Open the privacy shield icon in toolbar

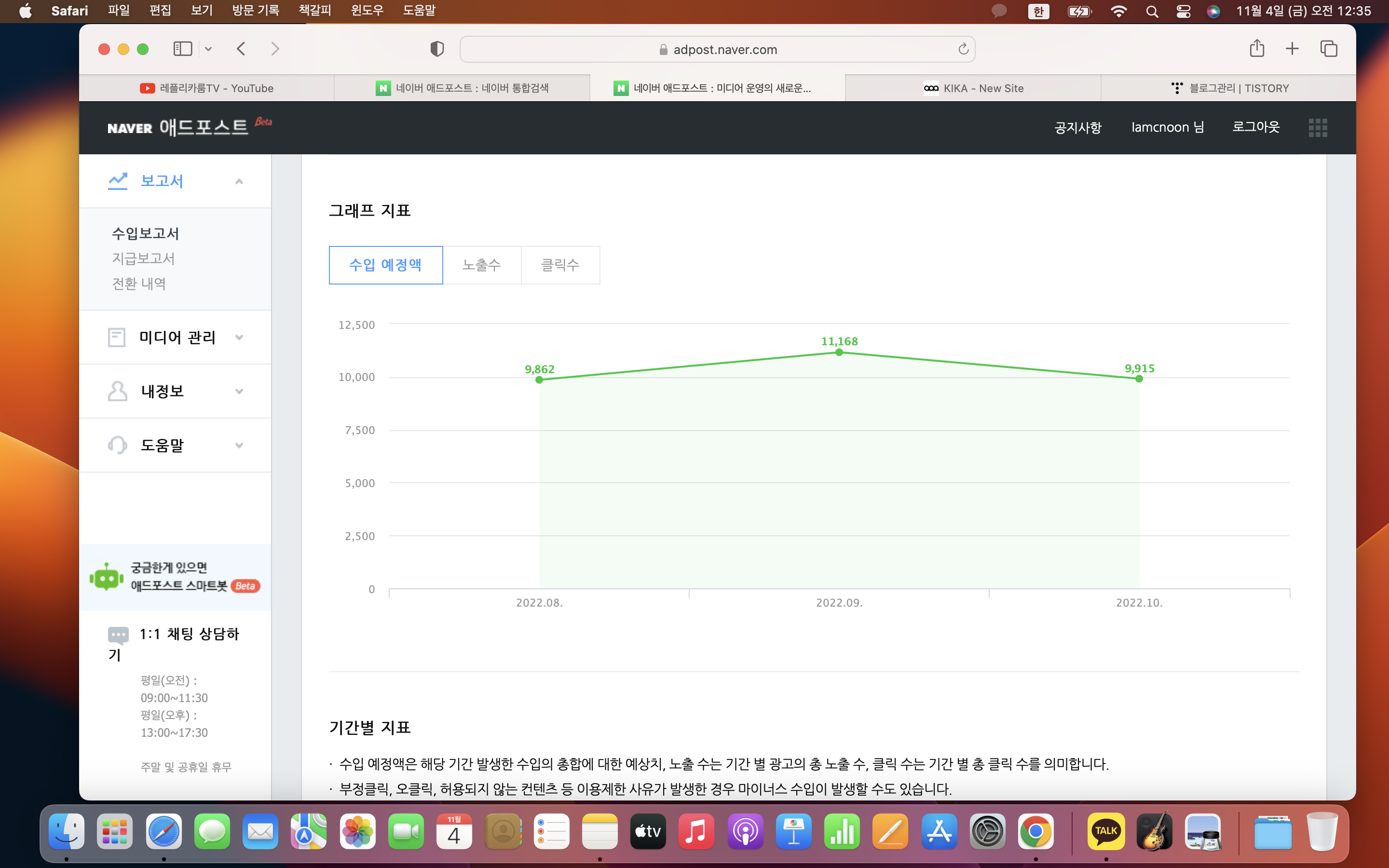[437, 49]
